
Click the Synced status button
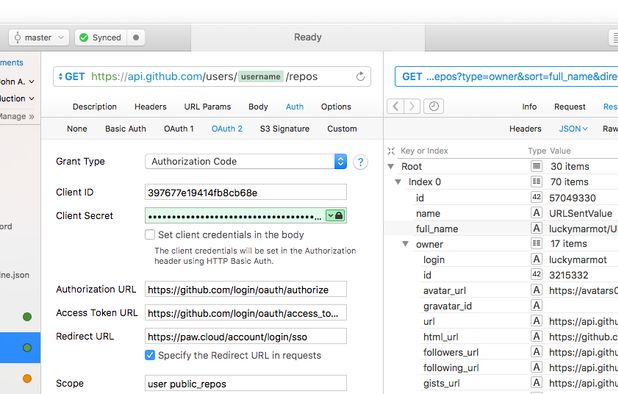(x=100, y=37)
